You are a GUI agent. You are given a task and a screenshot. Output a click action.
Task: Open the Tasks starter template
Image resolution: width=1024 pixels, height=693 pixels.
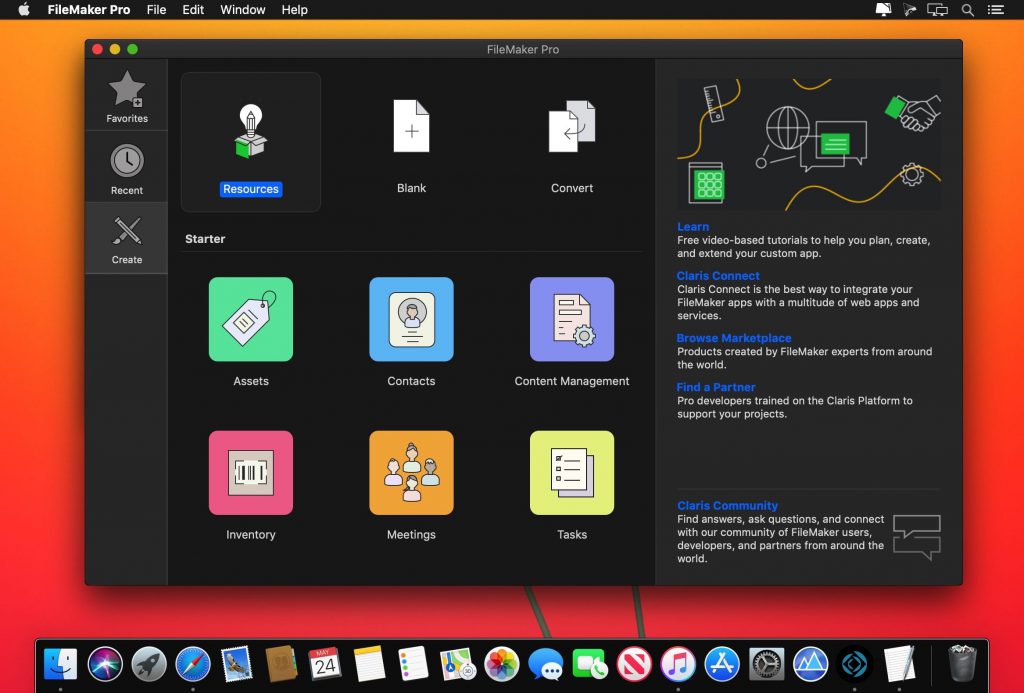(571, 473)
